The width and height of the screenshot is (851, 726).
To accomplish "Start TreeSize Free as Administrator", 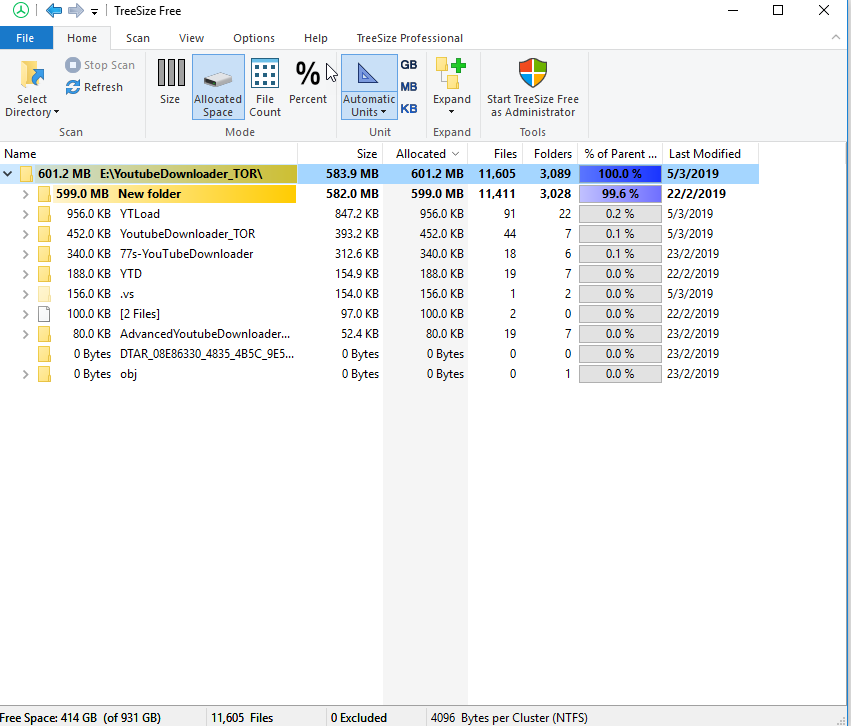I will tap(533, 87).
